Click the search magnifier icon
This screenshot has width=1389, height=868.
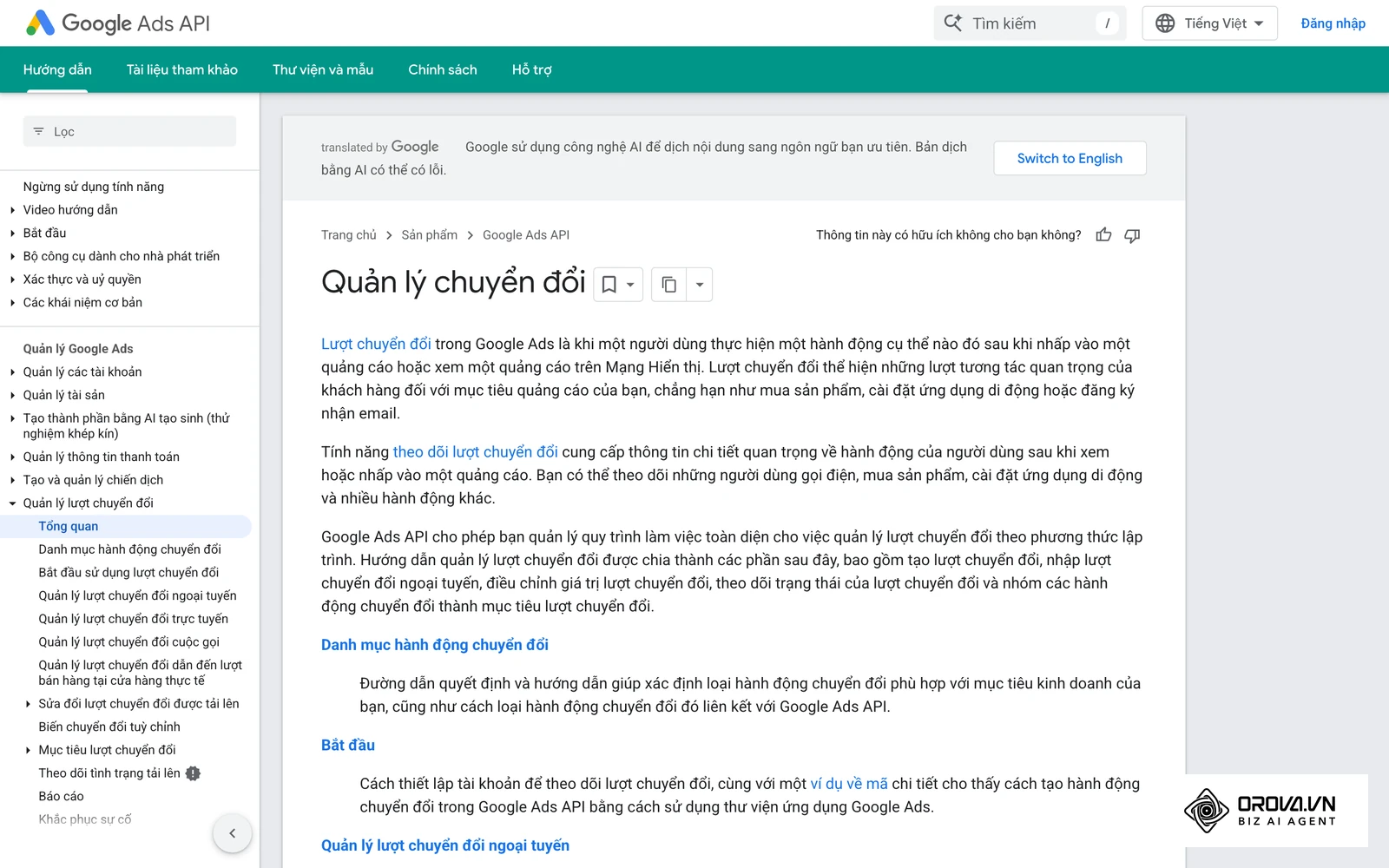pos(952,23)
